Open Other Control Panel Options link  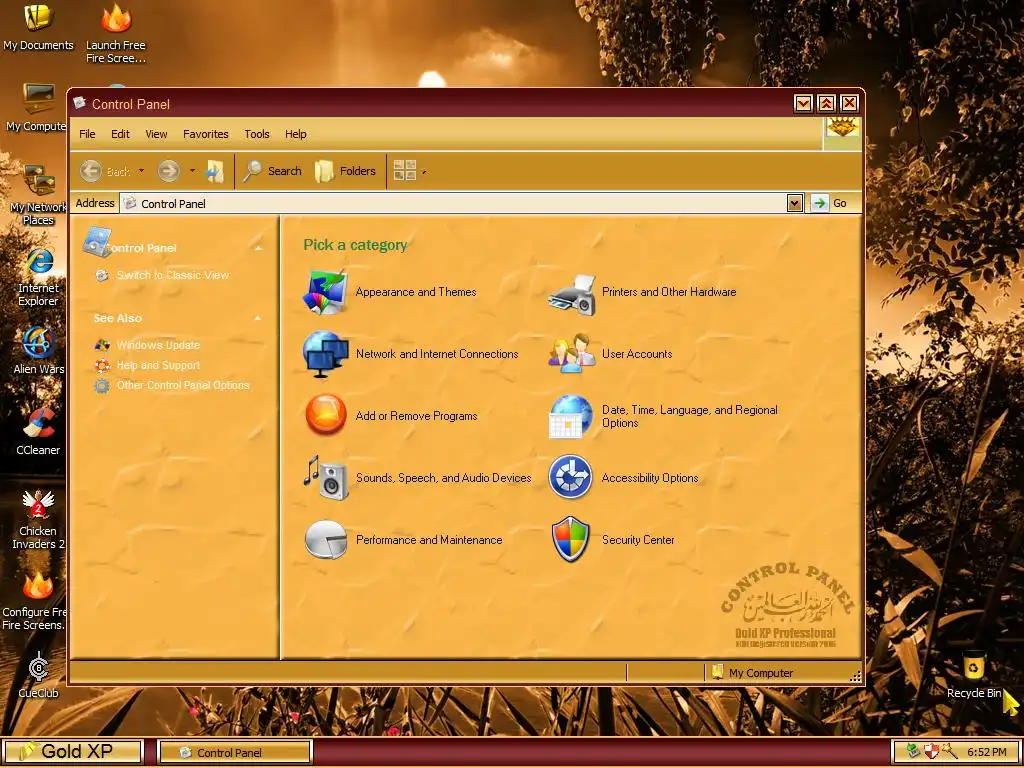[x=183, y=385]
